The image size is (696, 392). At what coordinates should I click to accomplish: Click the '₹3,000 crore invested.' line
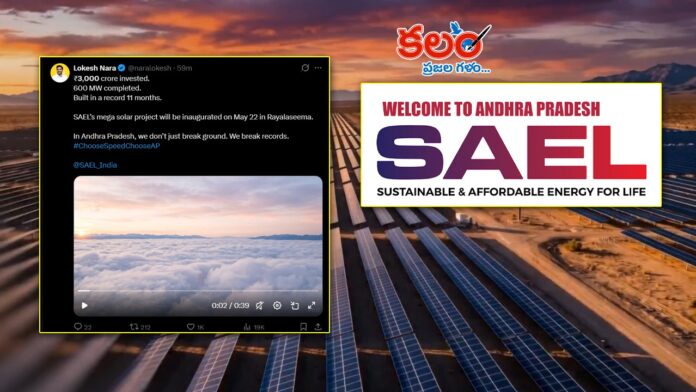point(111,78)
